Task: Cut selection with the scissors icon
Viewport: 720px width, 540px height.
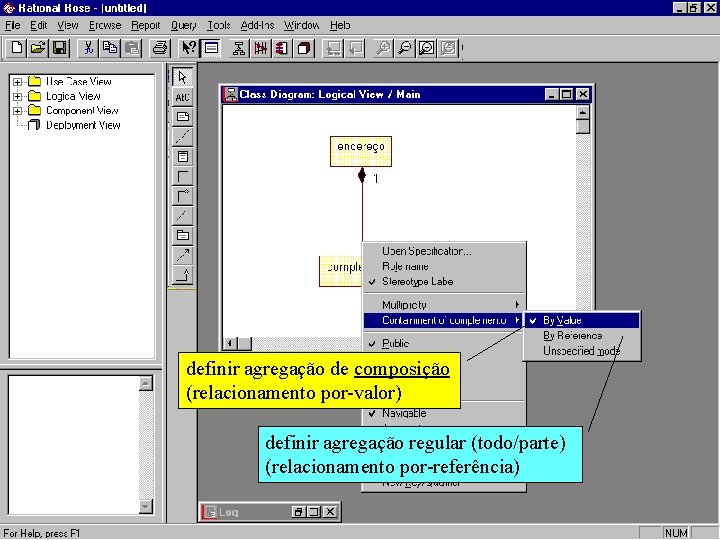Action: click(88, 48)
